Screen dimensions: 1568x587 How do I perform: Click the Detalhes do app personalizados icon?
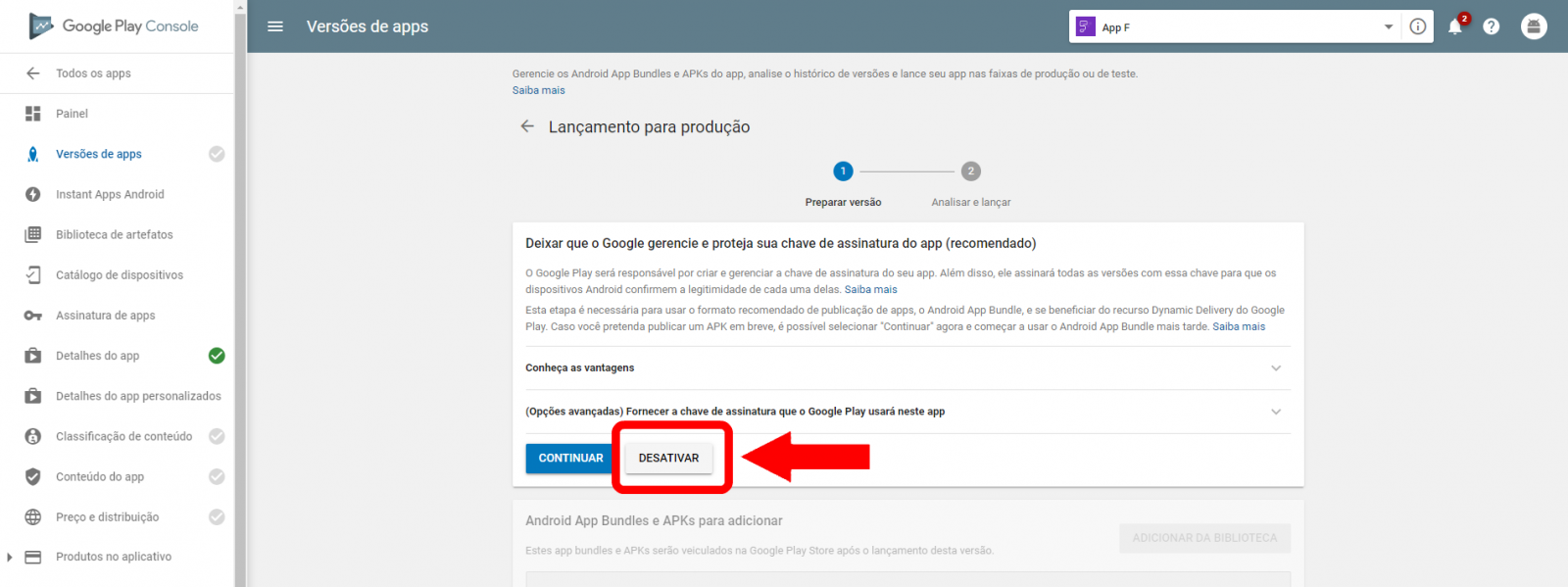coord(33,396)
